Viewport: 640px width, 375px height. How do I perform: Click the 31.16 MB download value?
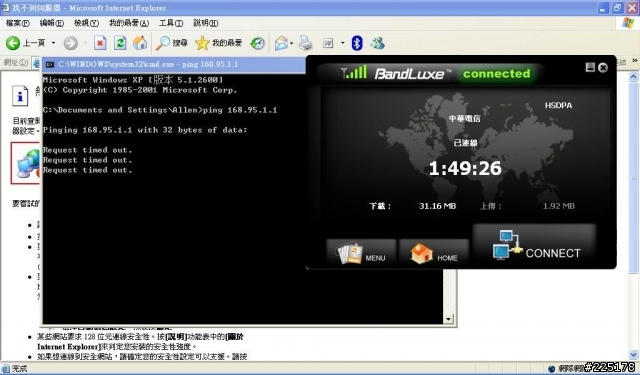coord(437,206)
